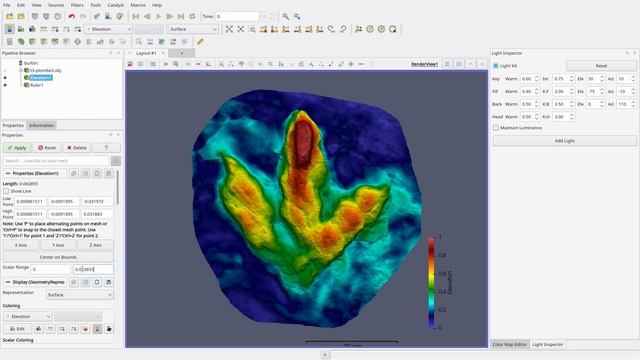
Task: Open the Catalyst menu
Action: pyautogui.click(x=116, y=5)
